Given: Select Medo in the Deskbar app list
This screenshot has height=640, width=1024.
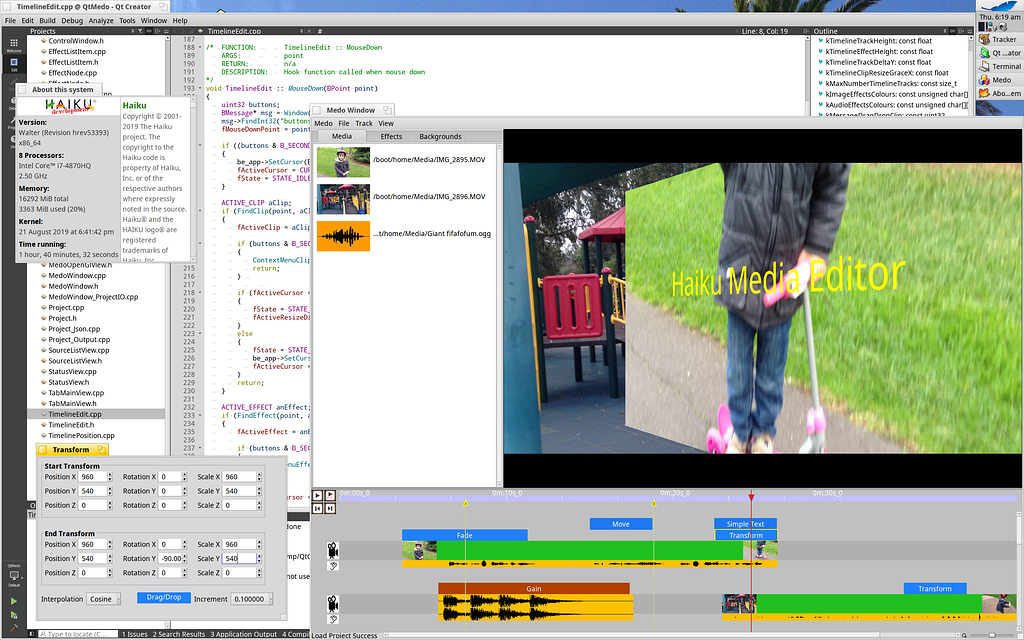Looking at the screenshot, I should point(999,80).
